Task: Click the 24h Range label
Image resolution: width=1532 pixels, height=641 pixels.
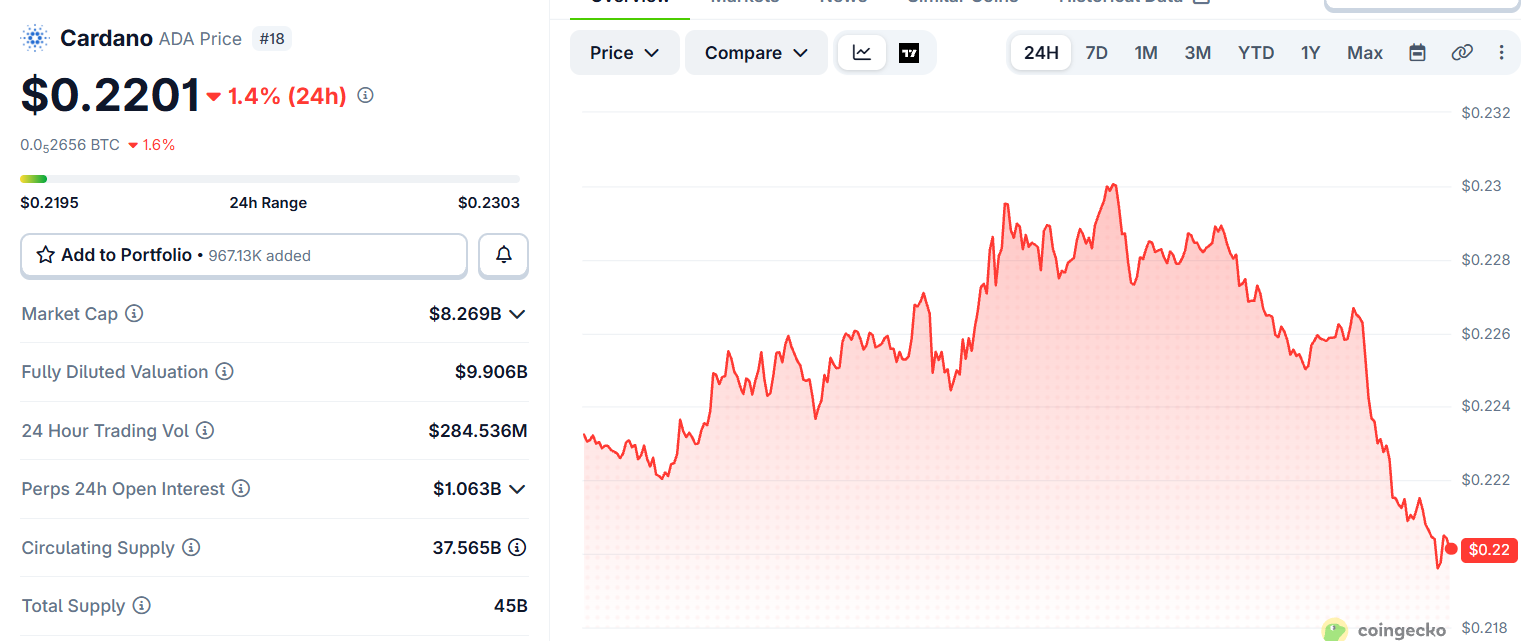Action: point(268,203)
